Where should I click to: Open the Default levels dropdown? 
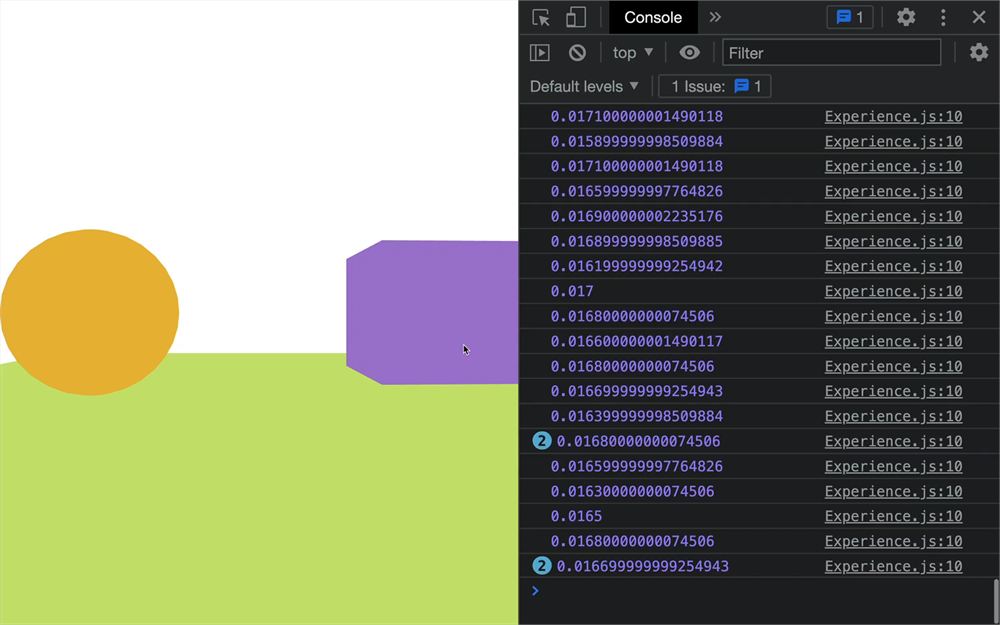pyautogui.click(x=584, y=86)
